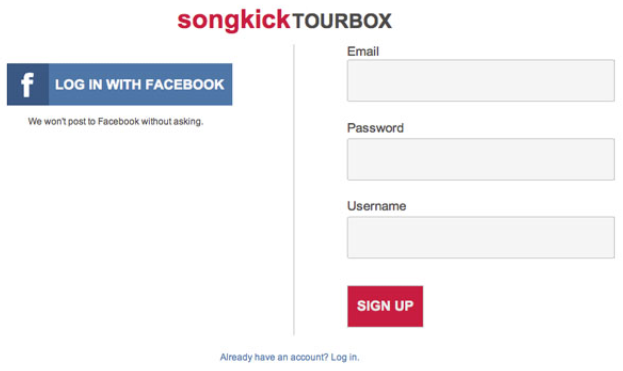Click the 'We won't post to Facebook' notice
The image size is (623, 371).
(115, 122)
